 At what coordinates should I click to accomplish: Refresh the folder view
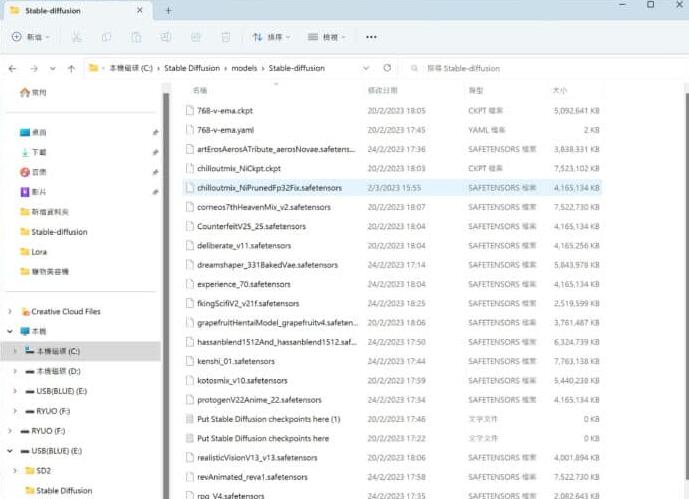coord(387,68)
